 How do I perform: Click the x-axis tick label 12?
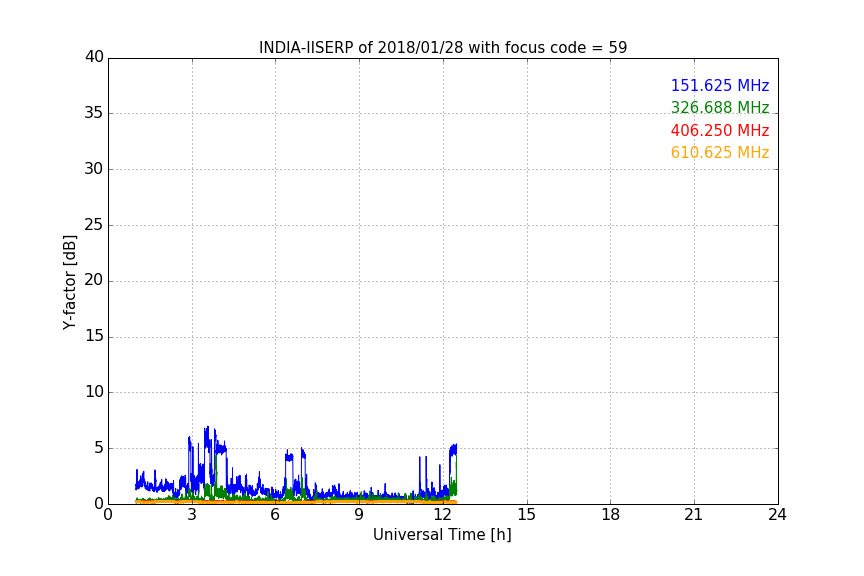443,515
